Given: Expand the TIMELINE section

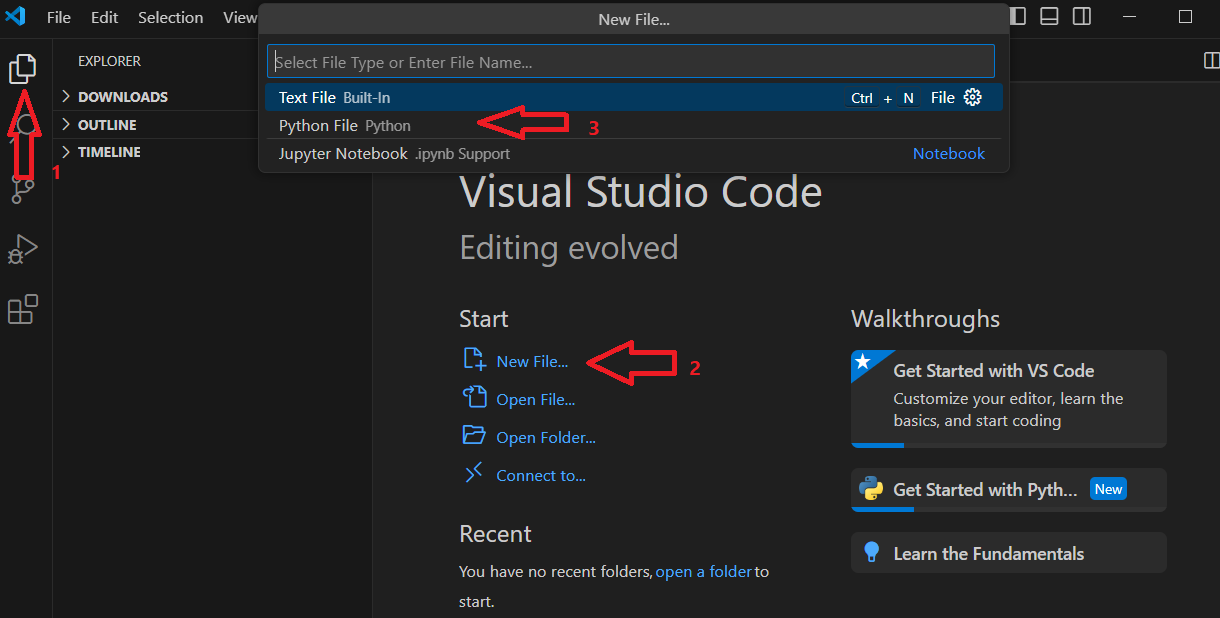Looking at the screenshot, I should [x=109, y=152].
